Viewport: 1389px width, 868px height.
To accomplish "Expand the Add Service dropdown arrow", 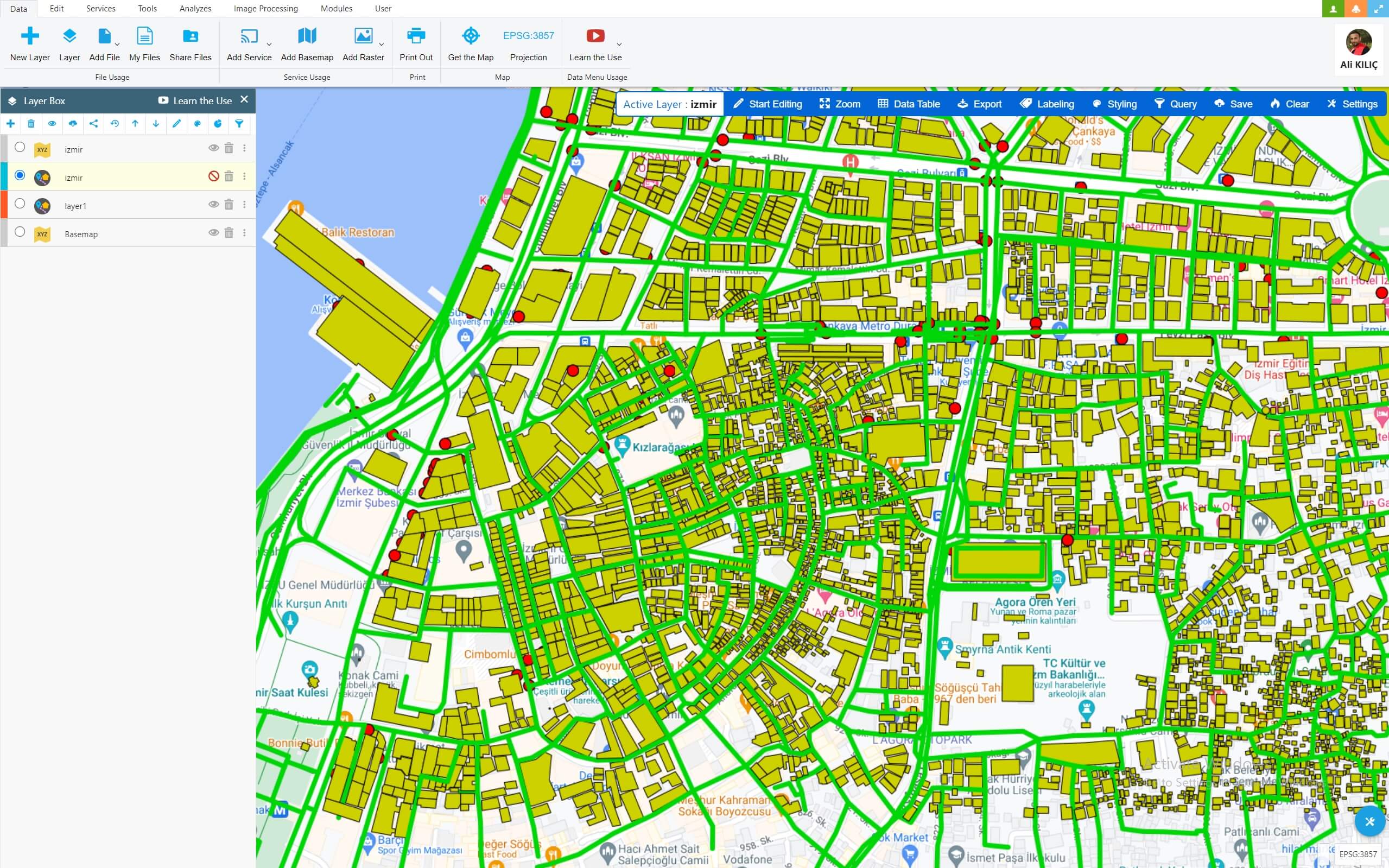I will 269,44.
